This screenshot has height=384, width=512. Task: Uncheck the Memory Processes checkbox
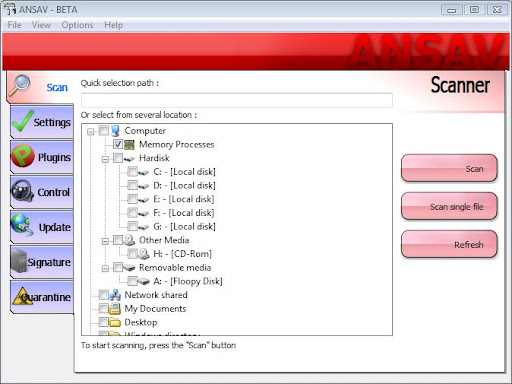[118, 144]
